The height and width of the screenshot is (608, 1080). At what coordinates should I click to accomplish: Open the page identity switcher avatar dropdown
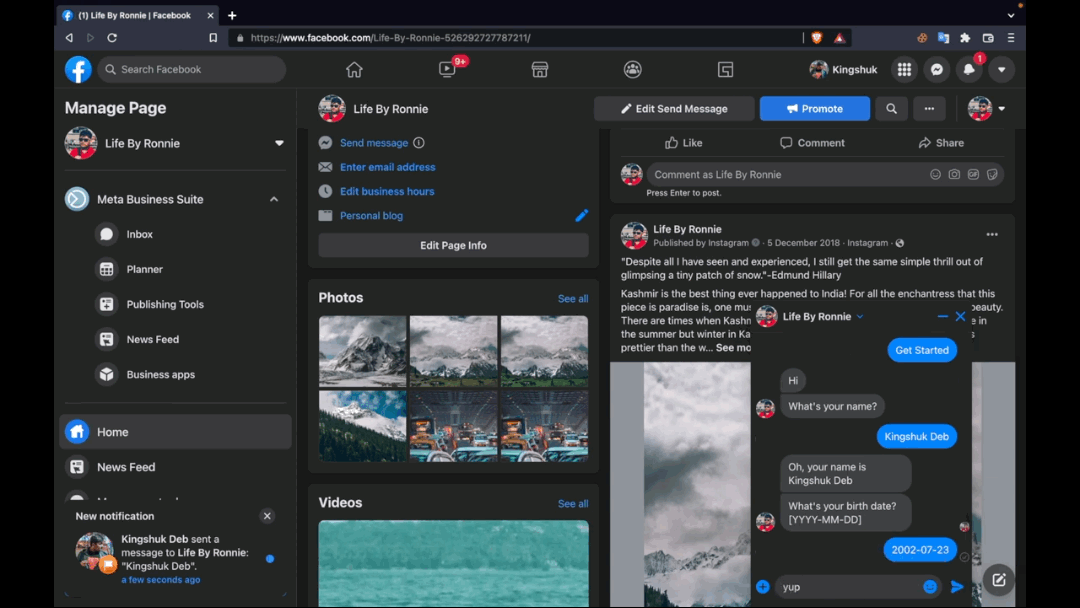coord(986,109)
